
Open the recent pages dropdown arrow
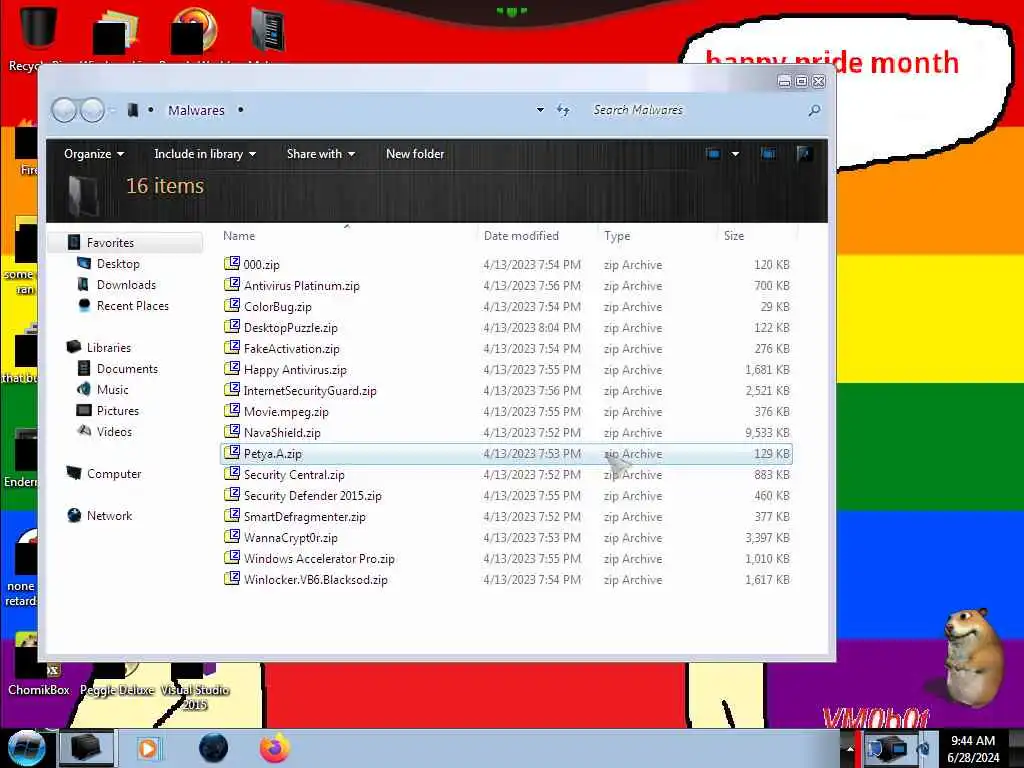(x=113, y=110)
